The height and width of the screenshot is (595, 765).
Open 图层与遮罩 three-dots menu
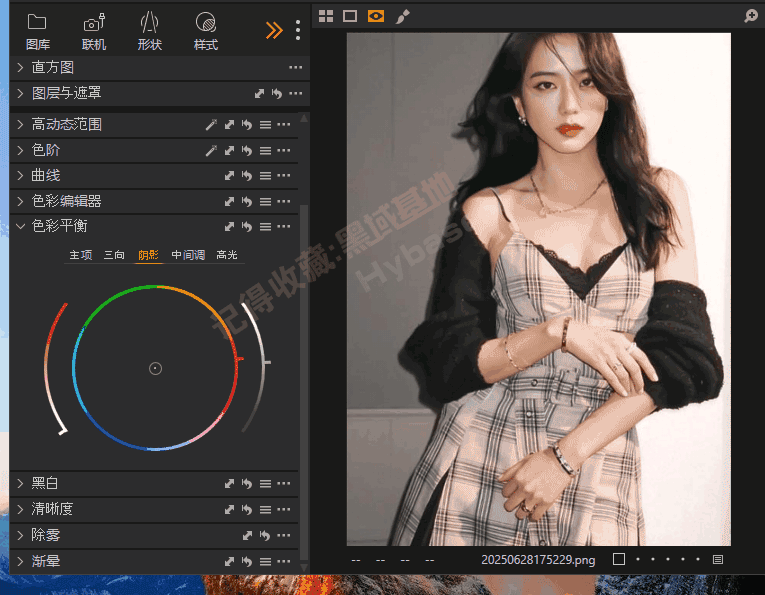point(295,93)
